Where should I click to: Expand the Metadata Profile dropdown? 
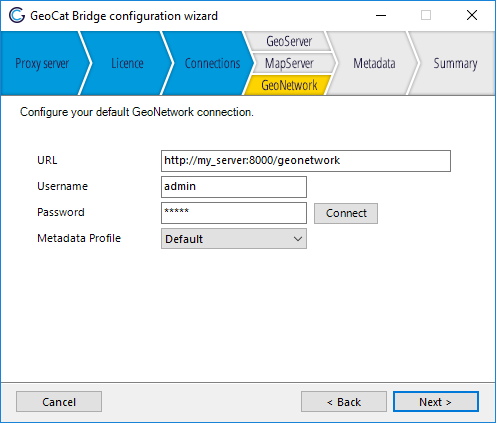pos(234,239)
